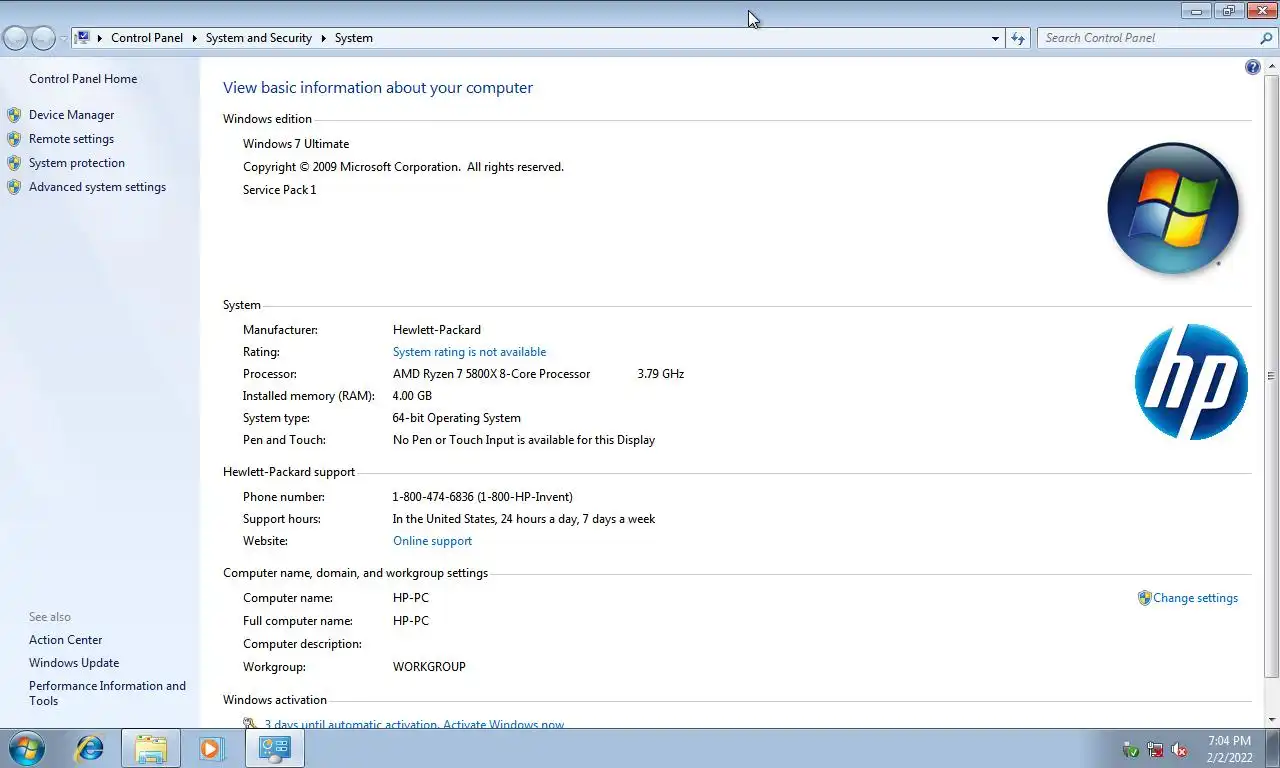Select the Control Panel breadcrumb
The image size is (1280, 768).
coord(147,38)
